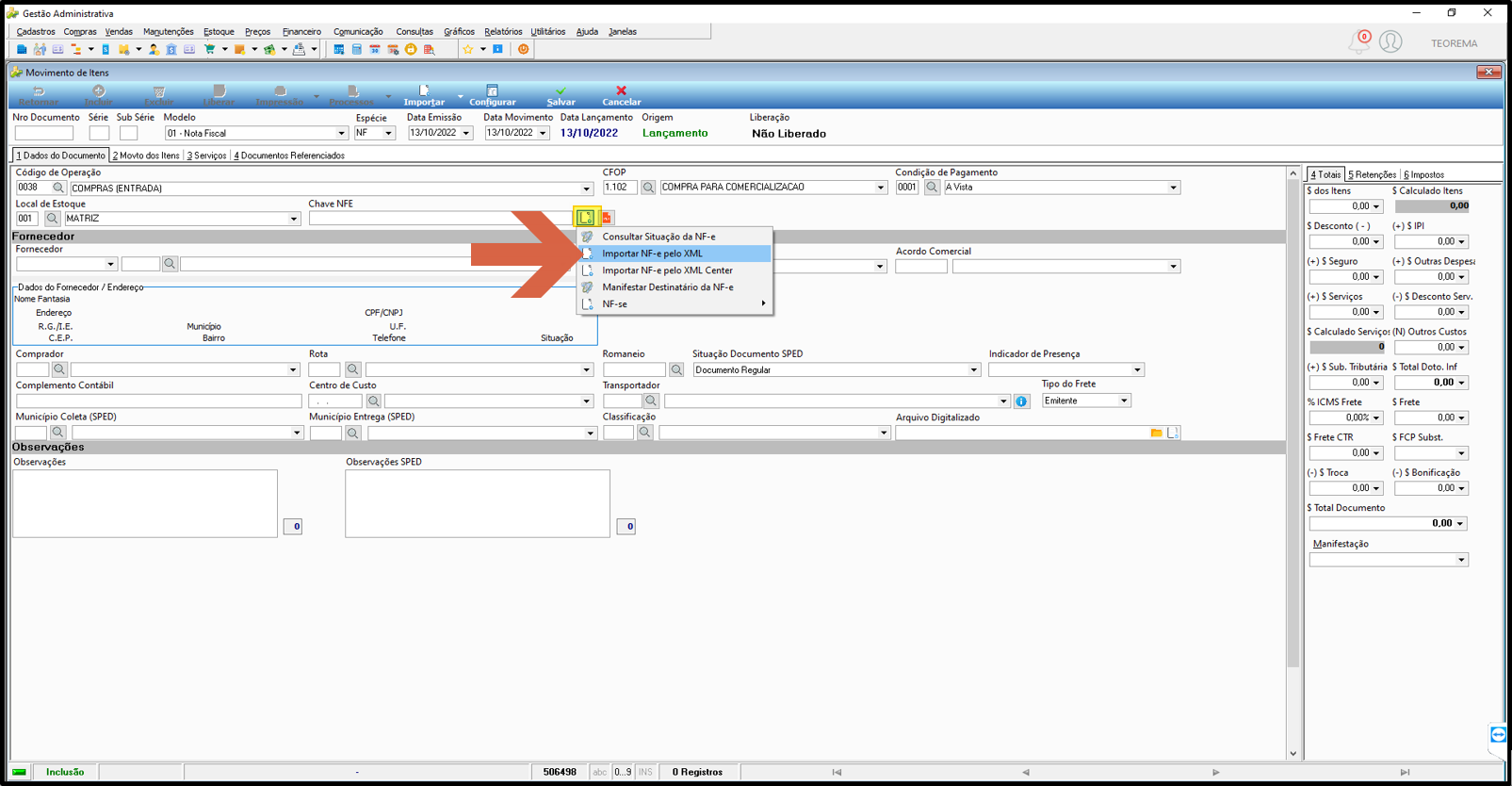Close the Movimento de Itens window
The height and width of the screenshot is (786, 1512).
(1488, 72)
